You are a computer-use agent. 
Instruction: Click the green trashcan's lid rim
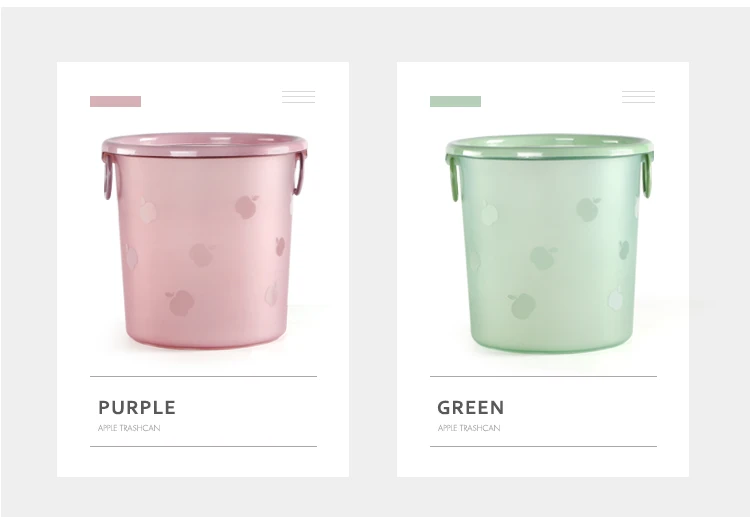pos(549,146)
